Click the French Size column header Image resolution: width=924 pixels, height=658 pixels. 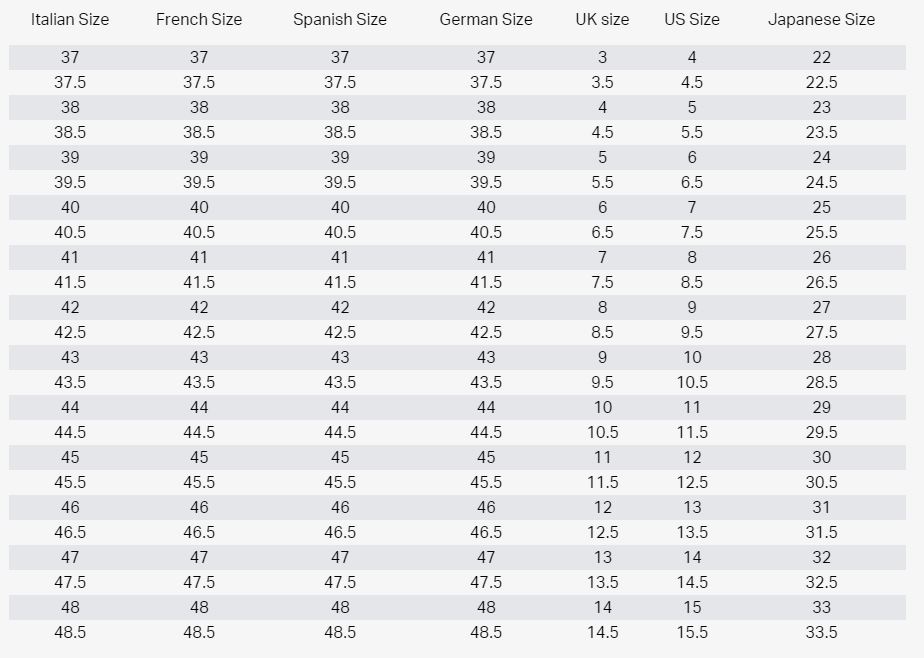click(x=199, y=19)
